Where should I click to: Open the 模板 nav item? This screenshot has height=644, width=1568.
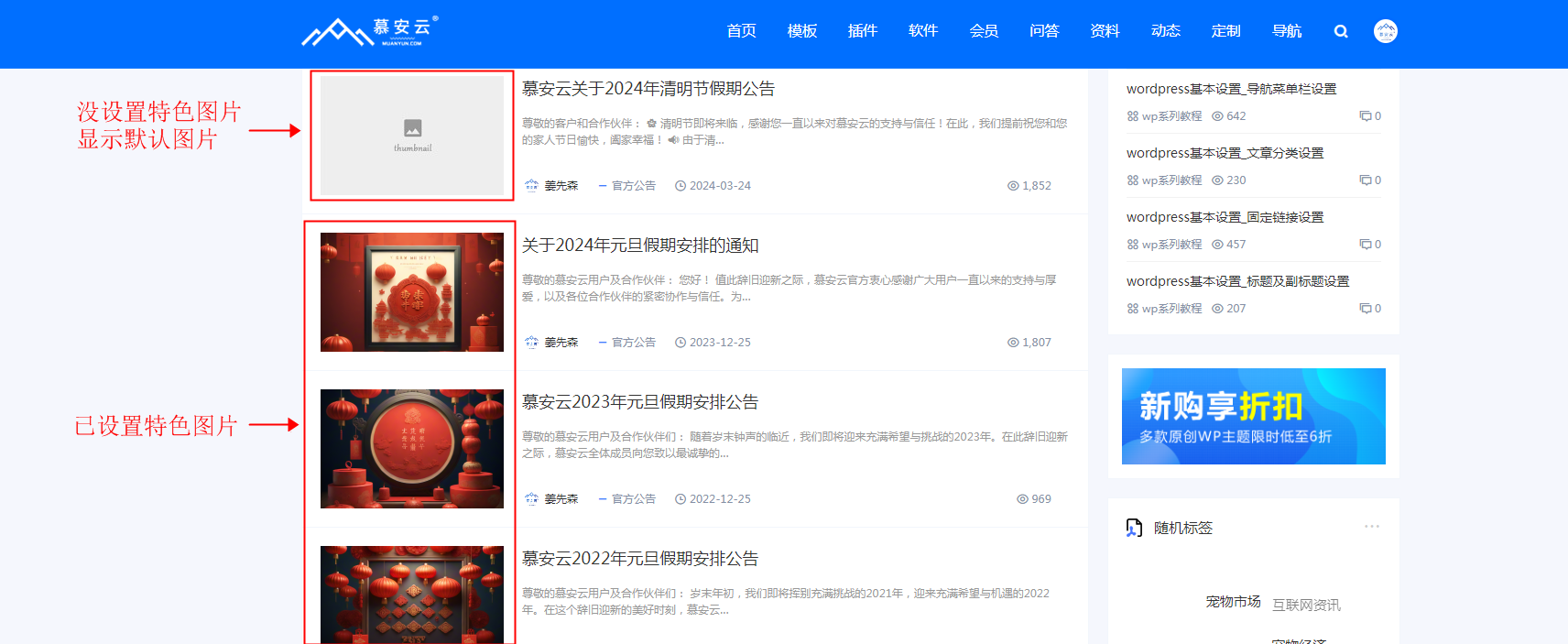click(802, 31)
